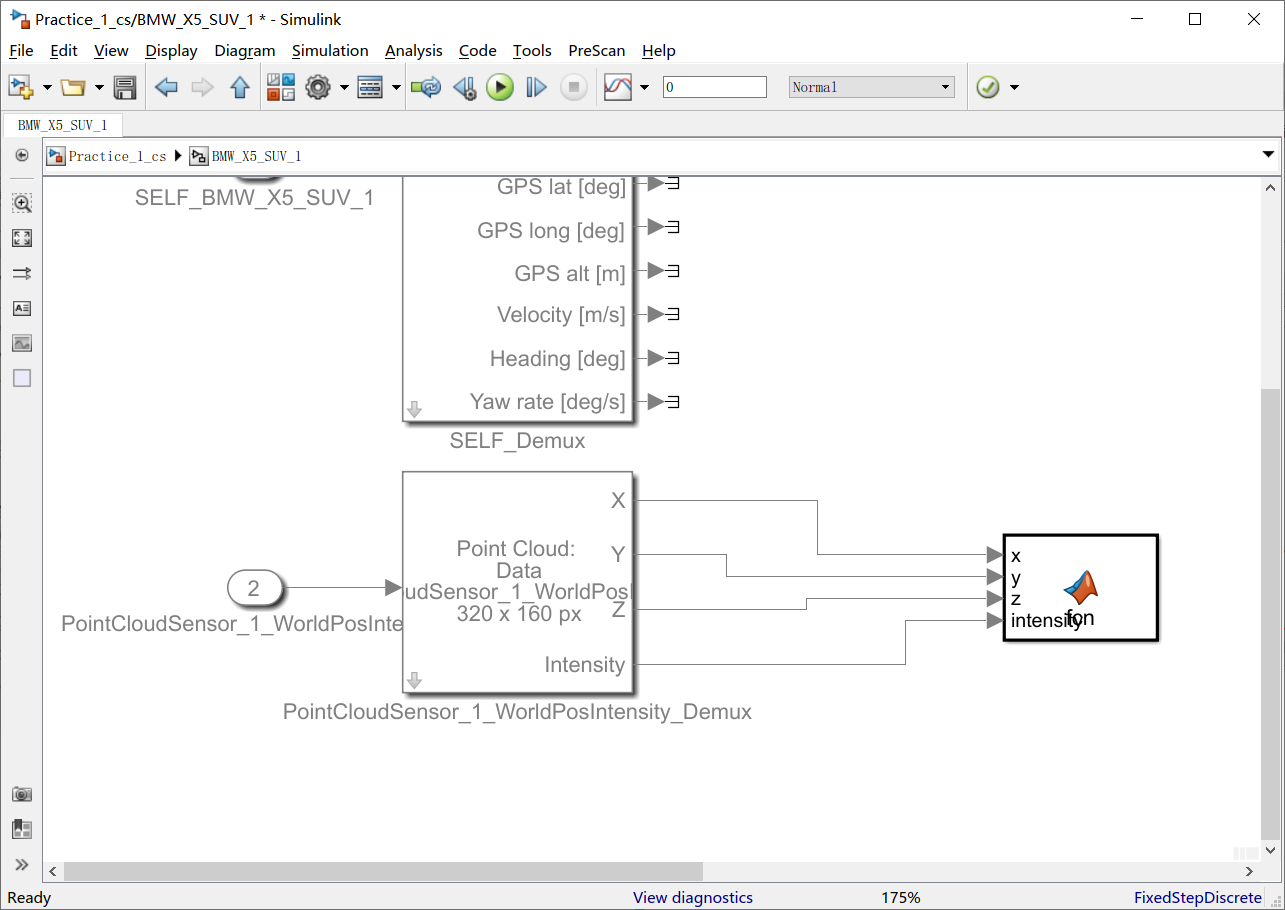Select the BMW_X5_SUV_1 tab
1285x910 pixels.
(62, 125)
